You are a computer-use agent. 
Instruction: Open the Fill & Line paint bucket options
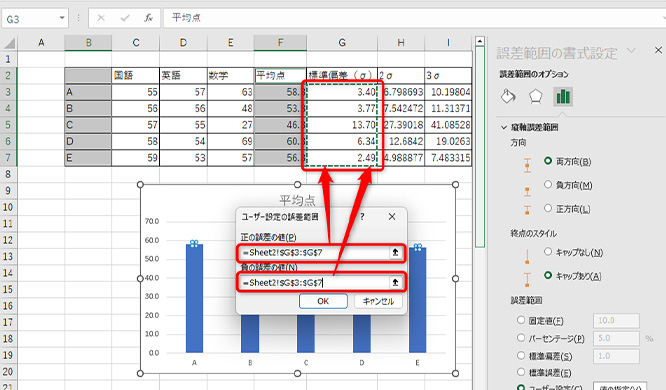click(508, 96)
